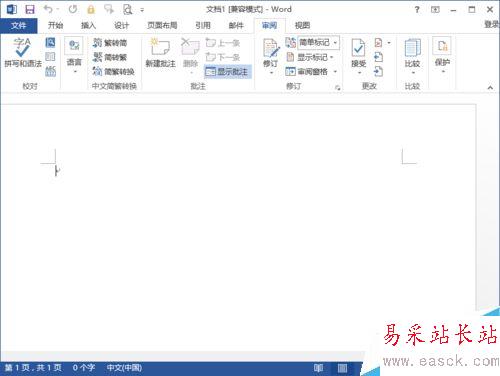Image resolution: width=500 pixels, height=376 pixels.
Task: Click the reject change icon
Action: click(x=378, y=43)
